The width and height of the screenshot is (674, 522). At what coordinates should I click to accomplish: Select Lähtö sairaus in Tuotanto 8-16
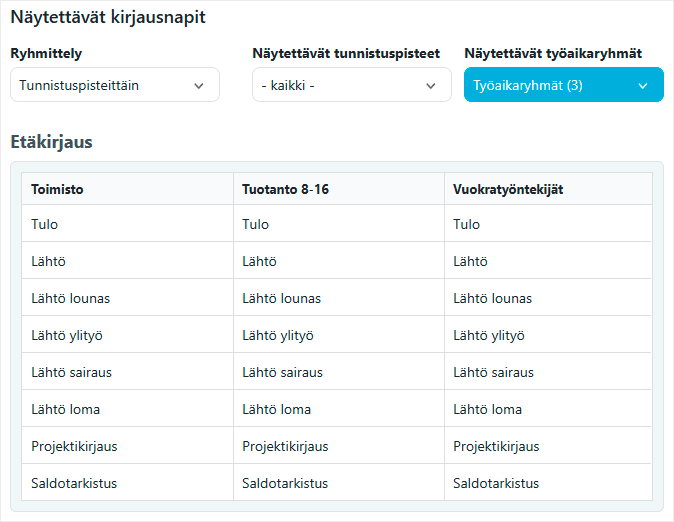coord(282,372)
